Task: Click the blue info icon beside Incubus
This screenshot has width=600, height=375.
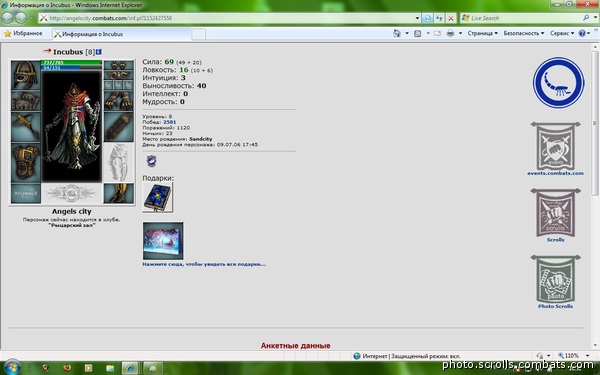Action: click(99, 52)
